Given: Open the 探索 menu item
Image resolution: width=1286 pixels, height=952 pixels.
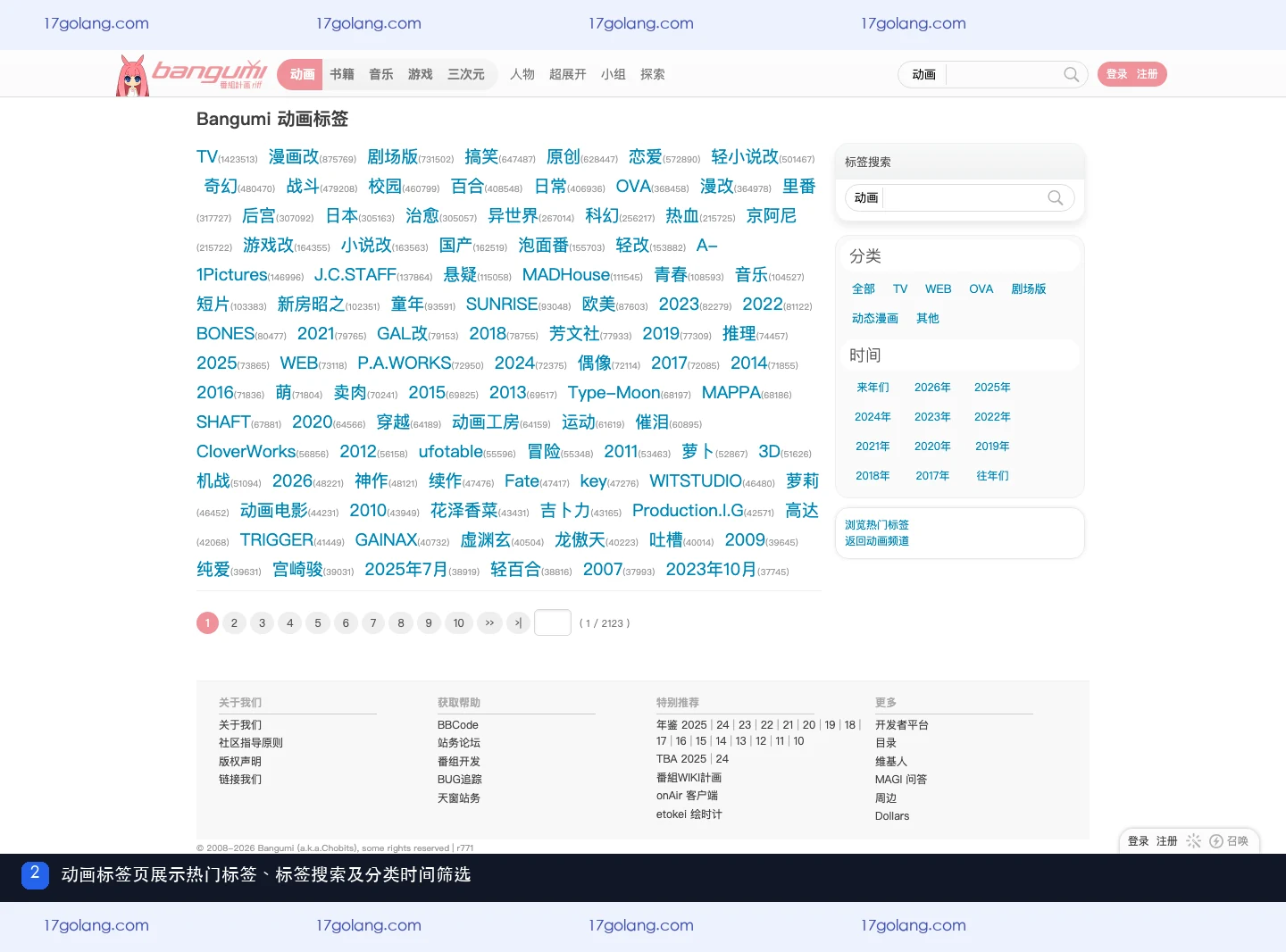Looking at the screenshot, I should click(653, 74).
